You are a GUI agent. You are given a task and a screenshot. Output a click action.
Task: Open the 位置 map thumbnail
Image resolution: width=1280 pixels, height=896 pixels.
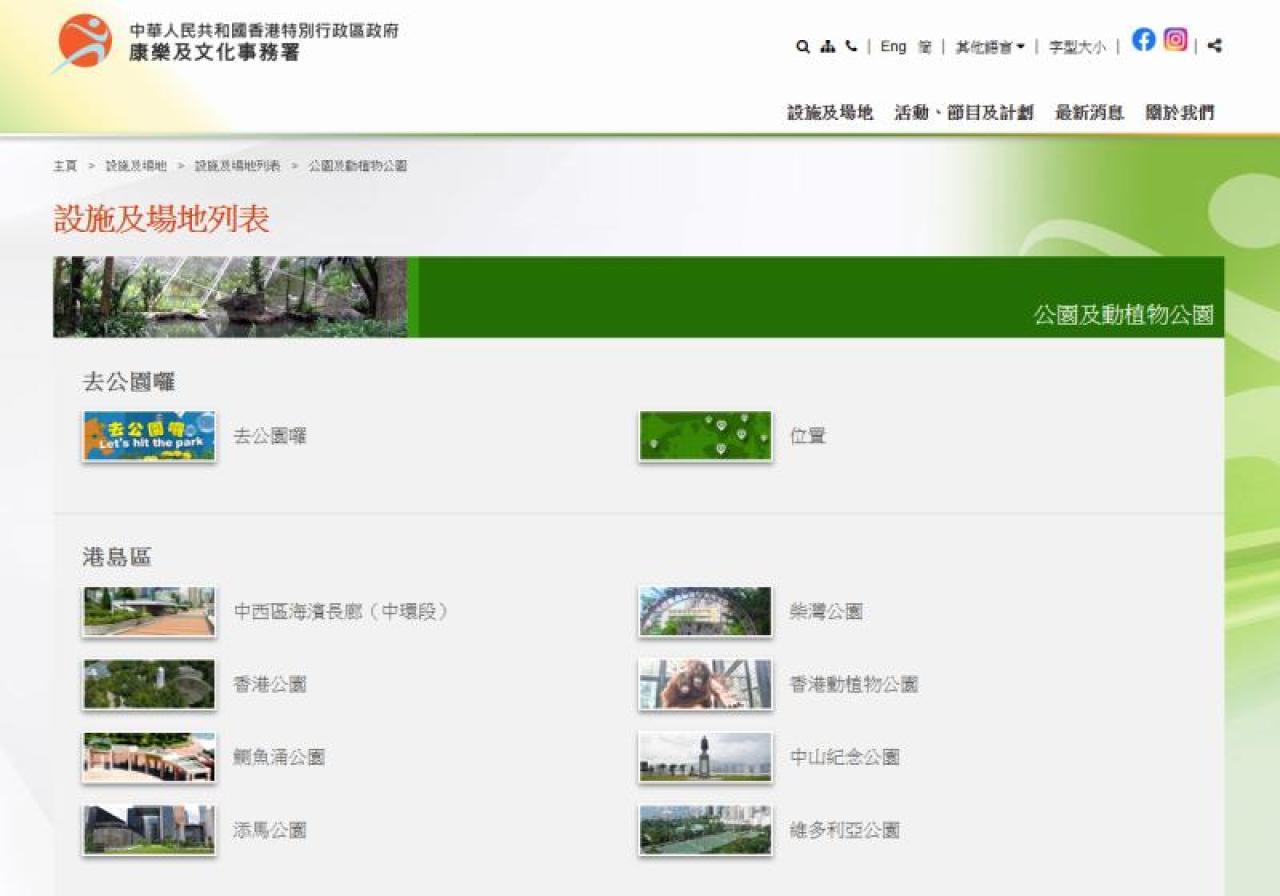[x=705, y=436]
